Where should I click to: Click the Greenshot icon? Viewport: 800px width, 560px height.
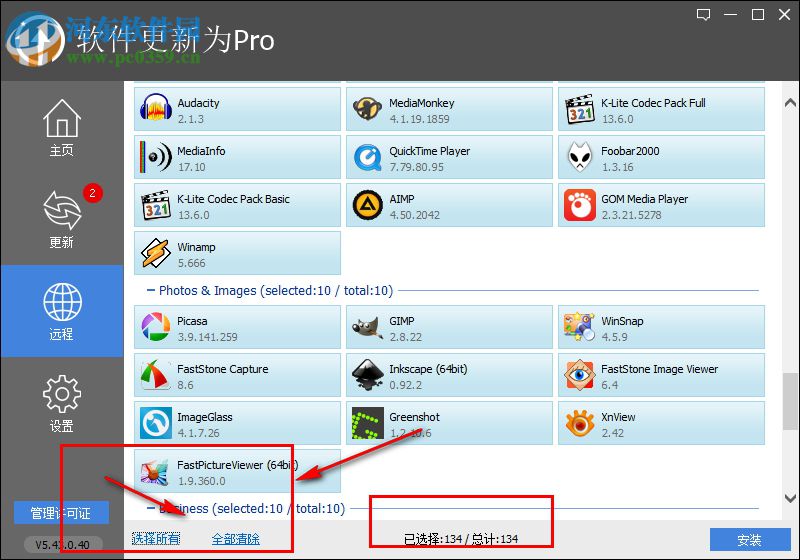[x=367, y=423]
